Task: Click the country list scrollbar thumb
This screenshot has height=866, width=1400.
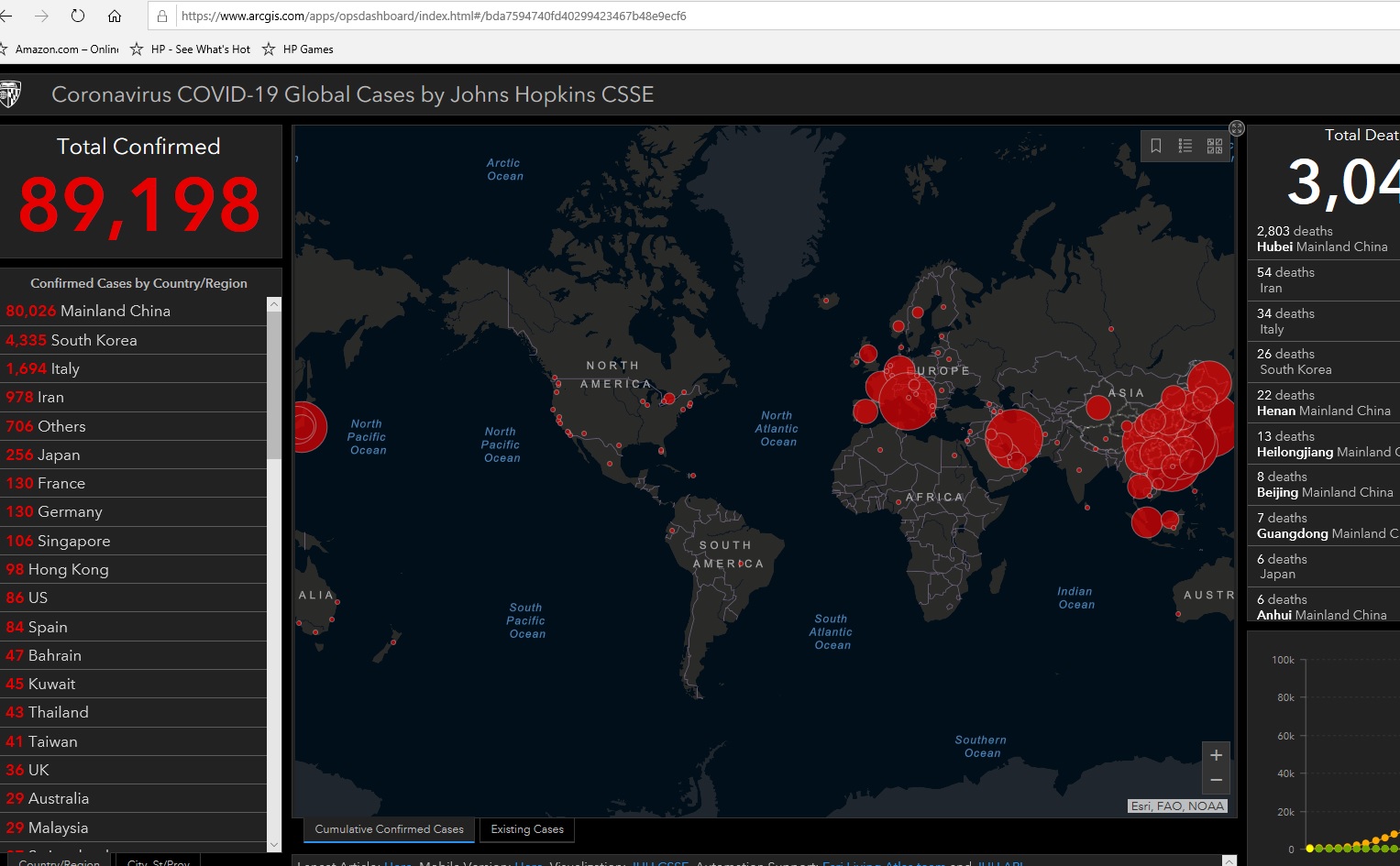Action: pyautogui.click(x=274, y=385)
